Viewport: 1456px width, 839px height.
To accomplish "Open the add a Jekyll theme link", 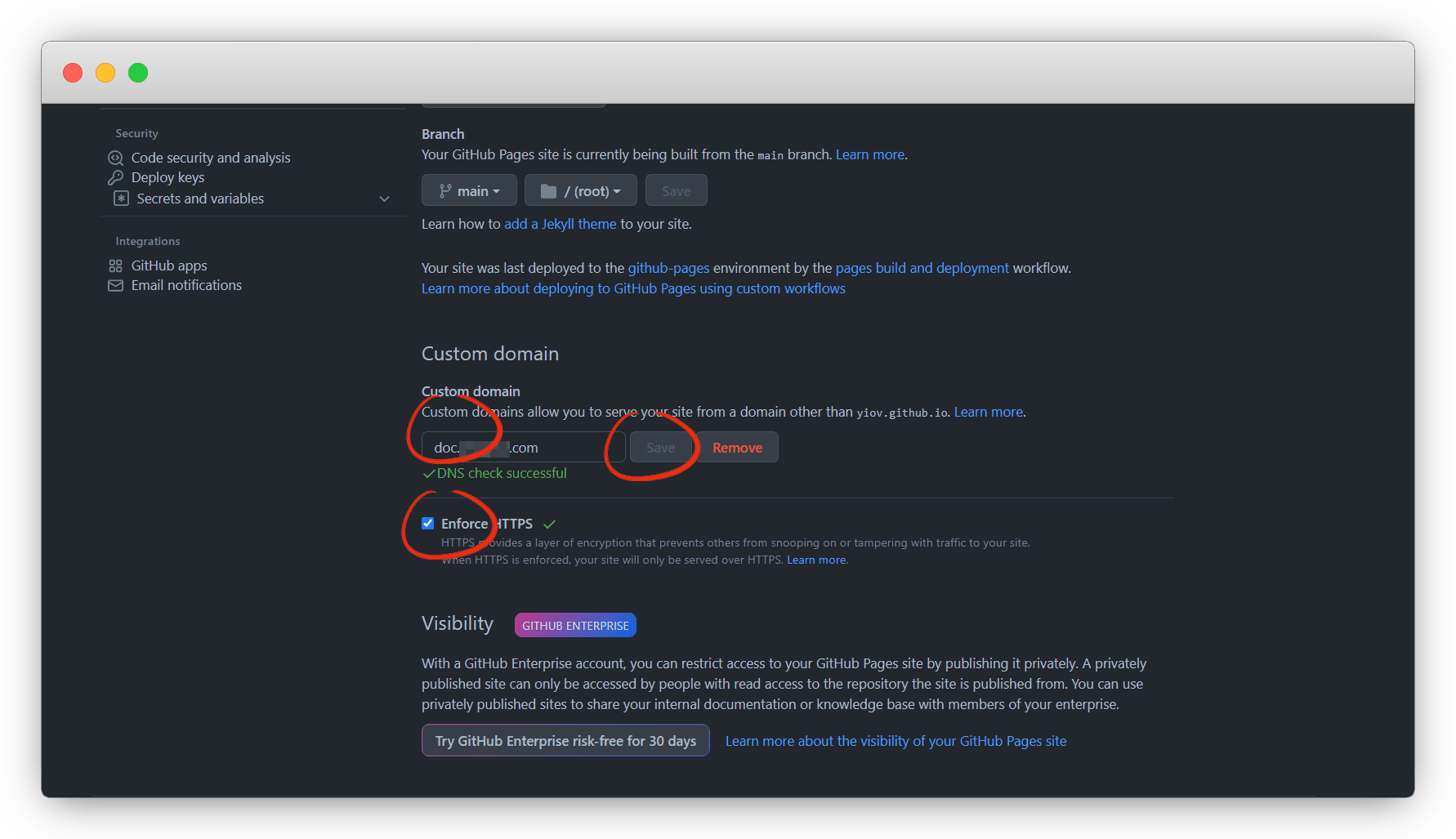I will coord(560,224).
